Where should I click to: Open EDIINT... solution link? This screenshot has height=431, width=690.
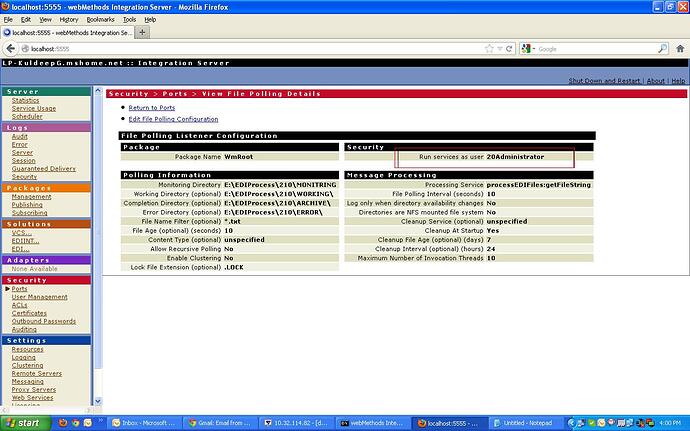25,241
